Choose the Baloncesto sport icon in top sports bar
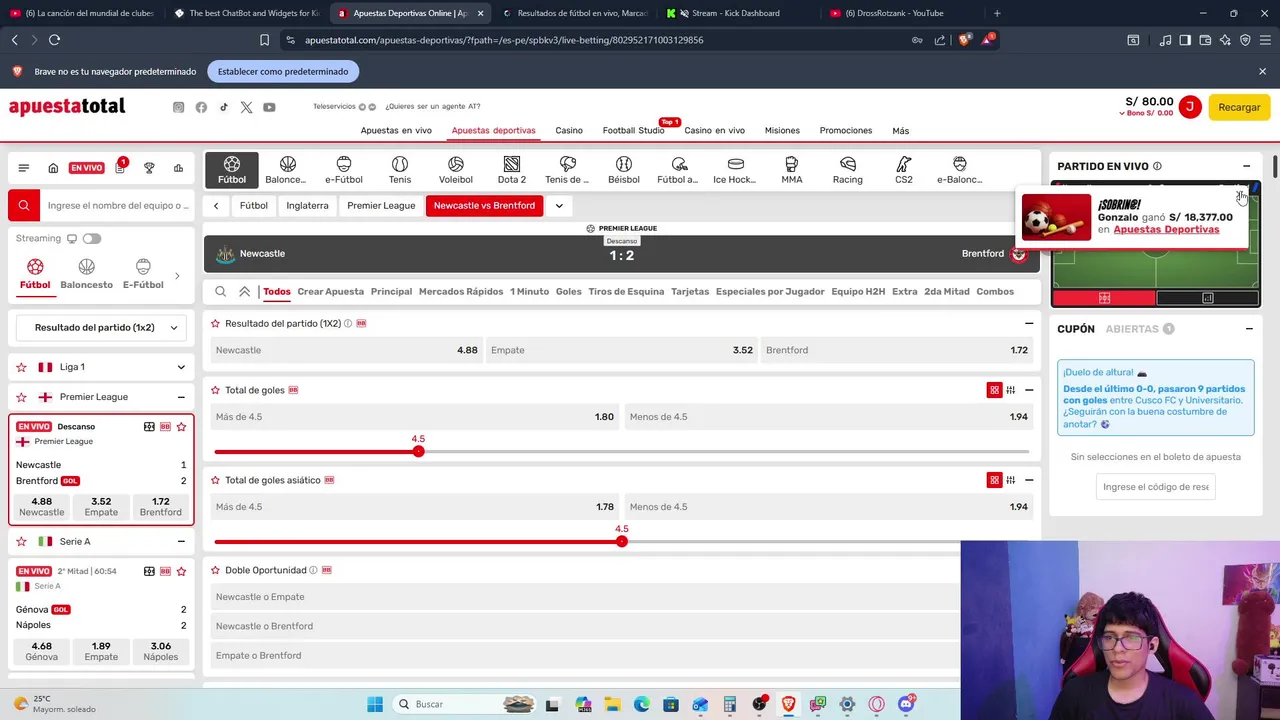The height and width of the screenshot is (720, 1280). 287,170
